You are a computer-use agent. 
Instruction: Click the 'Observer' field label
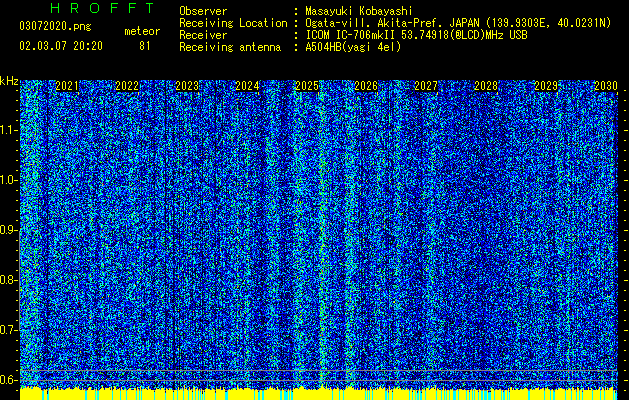pos(203,11)
